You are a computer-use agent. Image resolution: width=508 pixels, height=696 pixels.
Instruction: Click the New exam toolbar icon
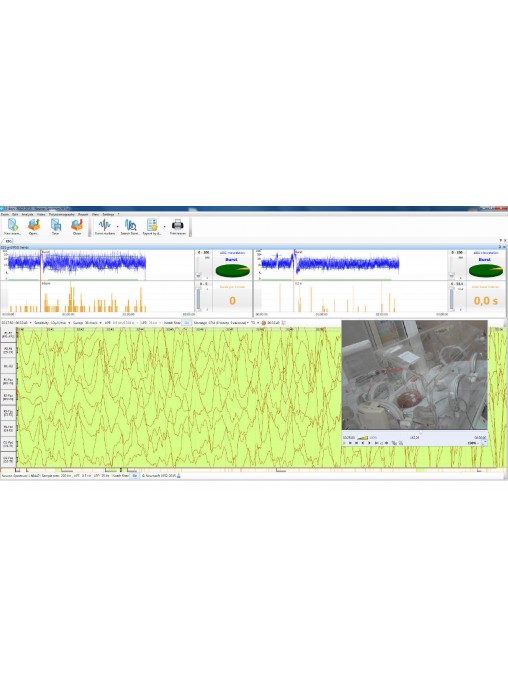12,225
